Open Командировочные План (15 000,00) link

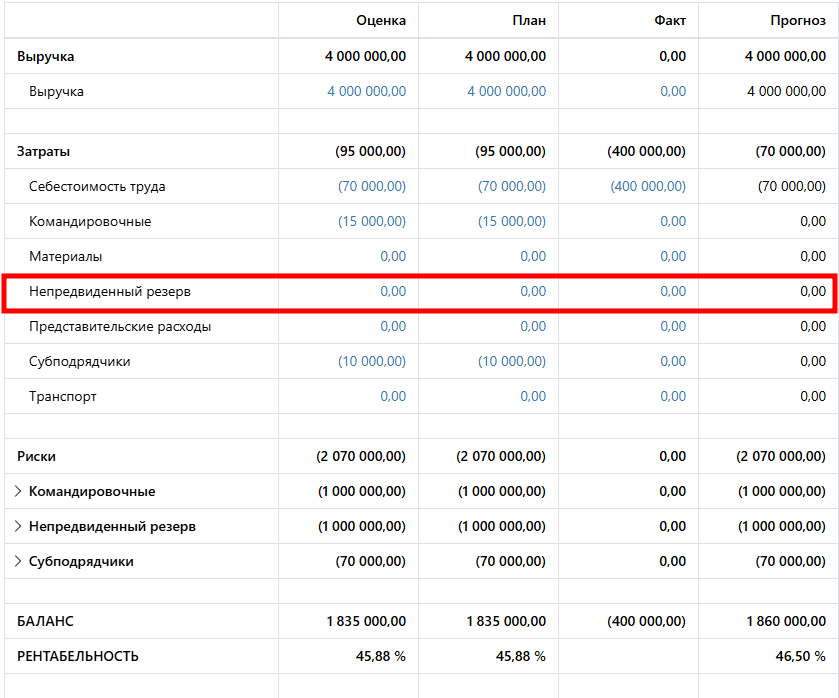coord(512,221)
